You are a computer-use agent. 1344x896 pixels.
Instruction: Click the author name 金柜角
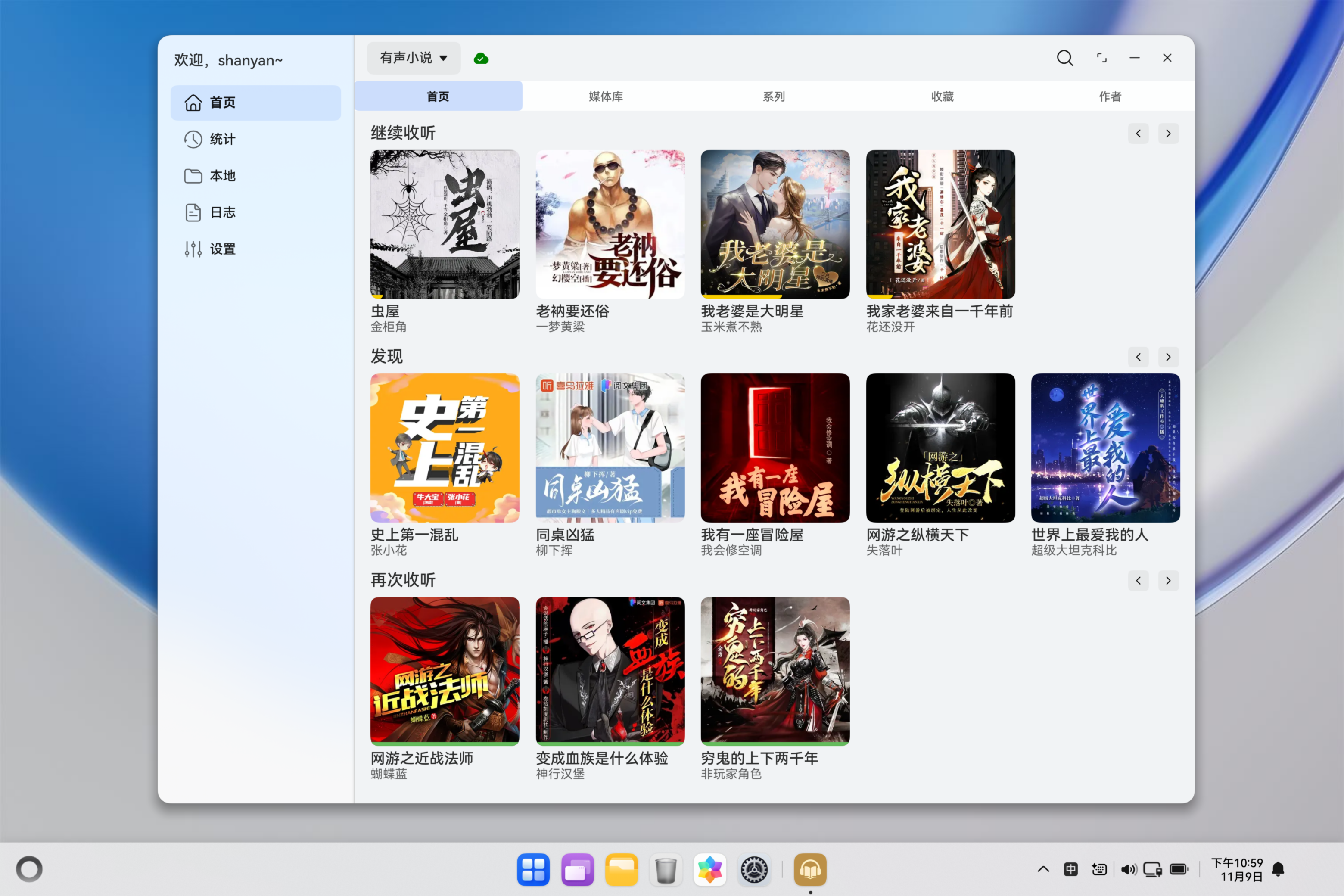pos(389,327)
